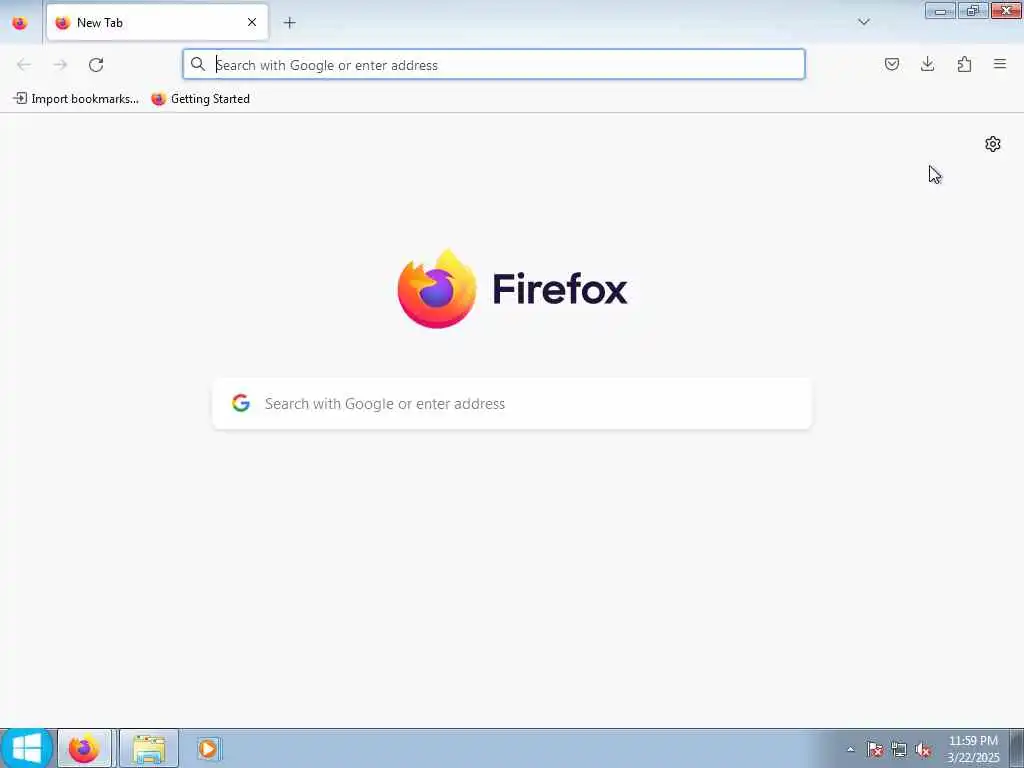Screen dimensions: 1024x768
Task: Switch to Firefox in taskbar
Action: point(84,748)
